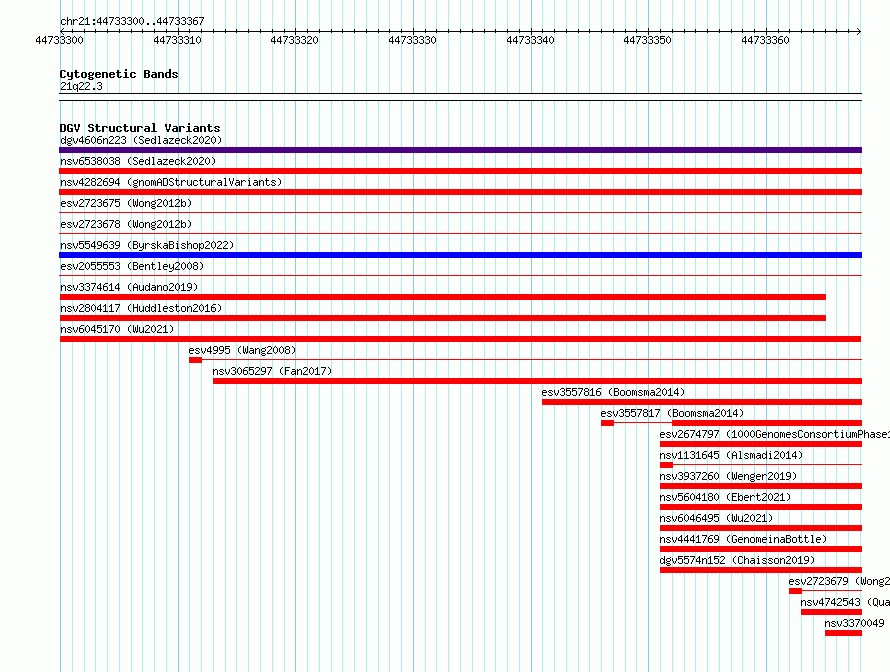Open variant nsv5549639 (ByrskaBishop2022) label
890x672 pixels.
coord(147,245)
